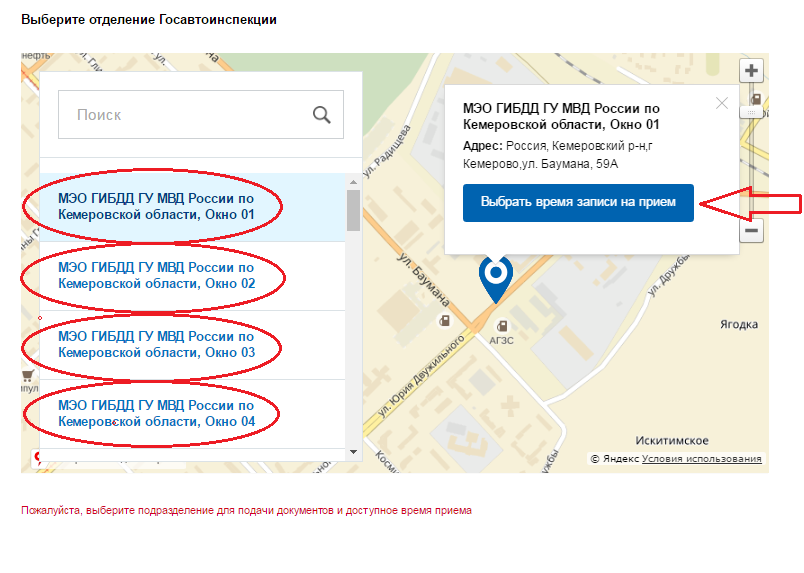
Task: Close the address popup balloon
Action: pyautogui.click(x=722, y=102)
